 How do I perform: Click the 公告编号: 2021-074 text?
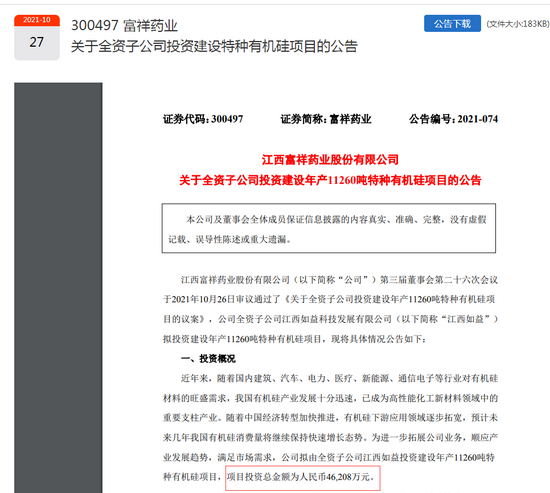[454, 119]
